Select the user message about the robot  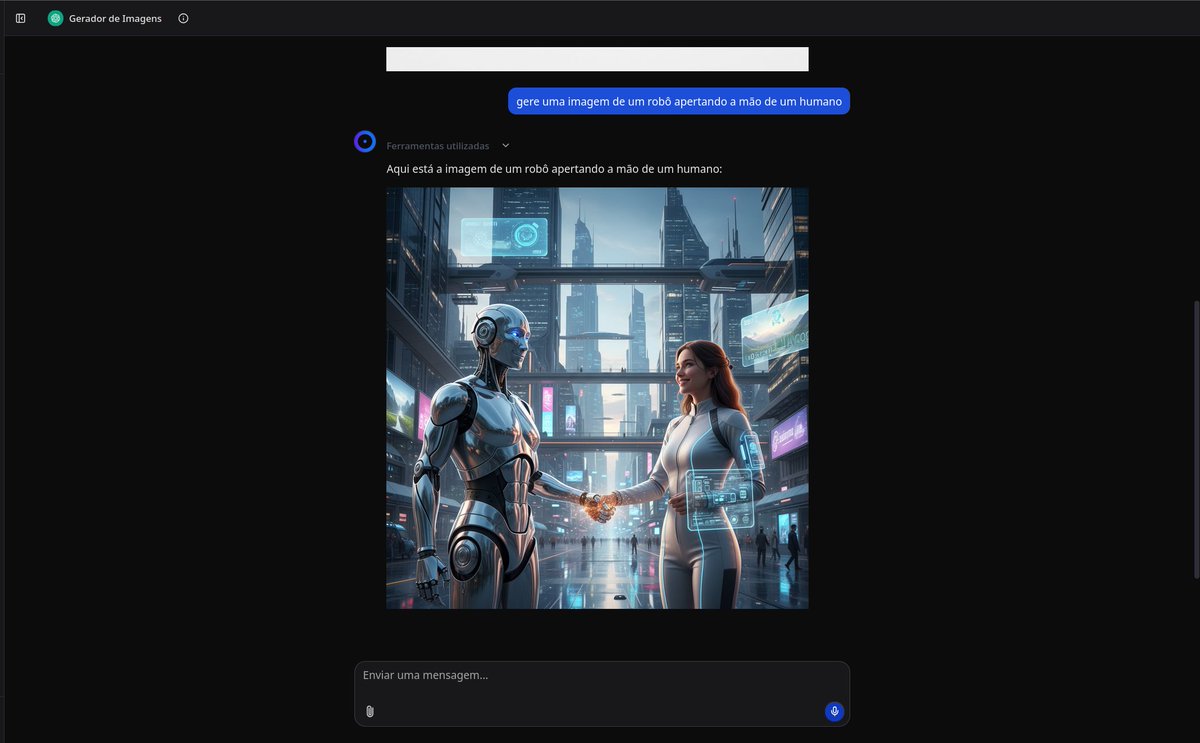[679, 101]
